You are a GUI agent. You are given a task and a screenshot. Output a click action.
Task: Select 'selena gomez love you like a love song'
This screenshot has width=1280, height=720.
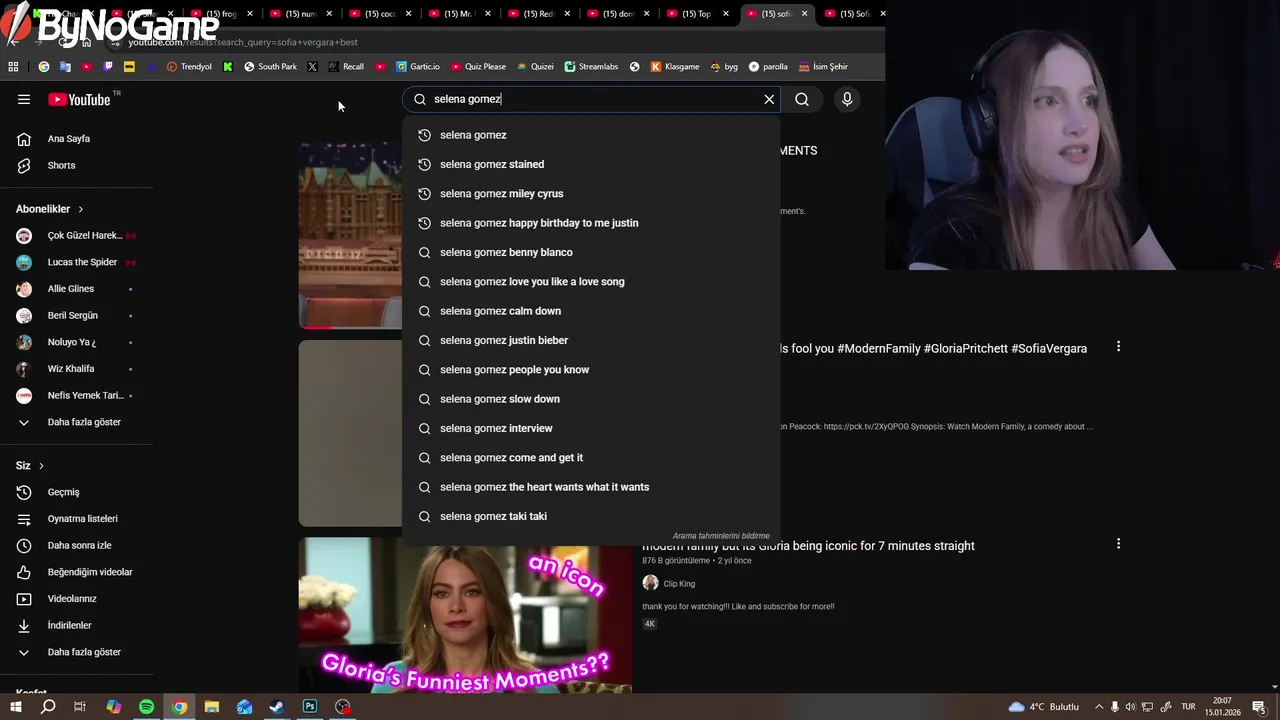(591, 281)
